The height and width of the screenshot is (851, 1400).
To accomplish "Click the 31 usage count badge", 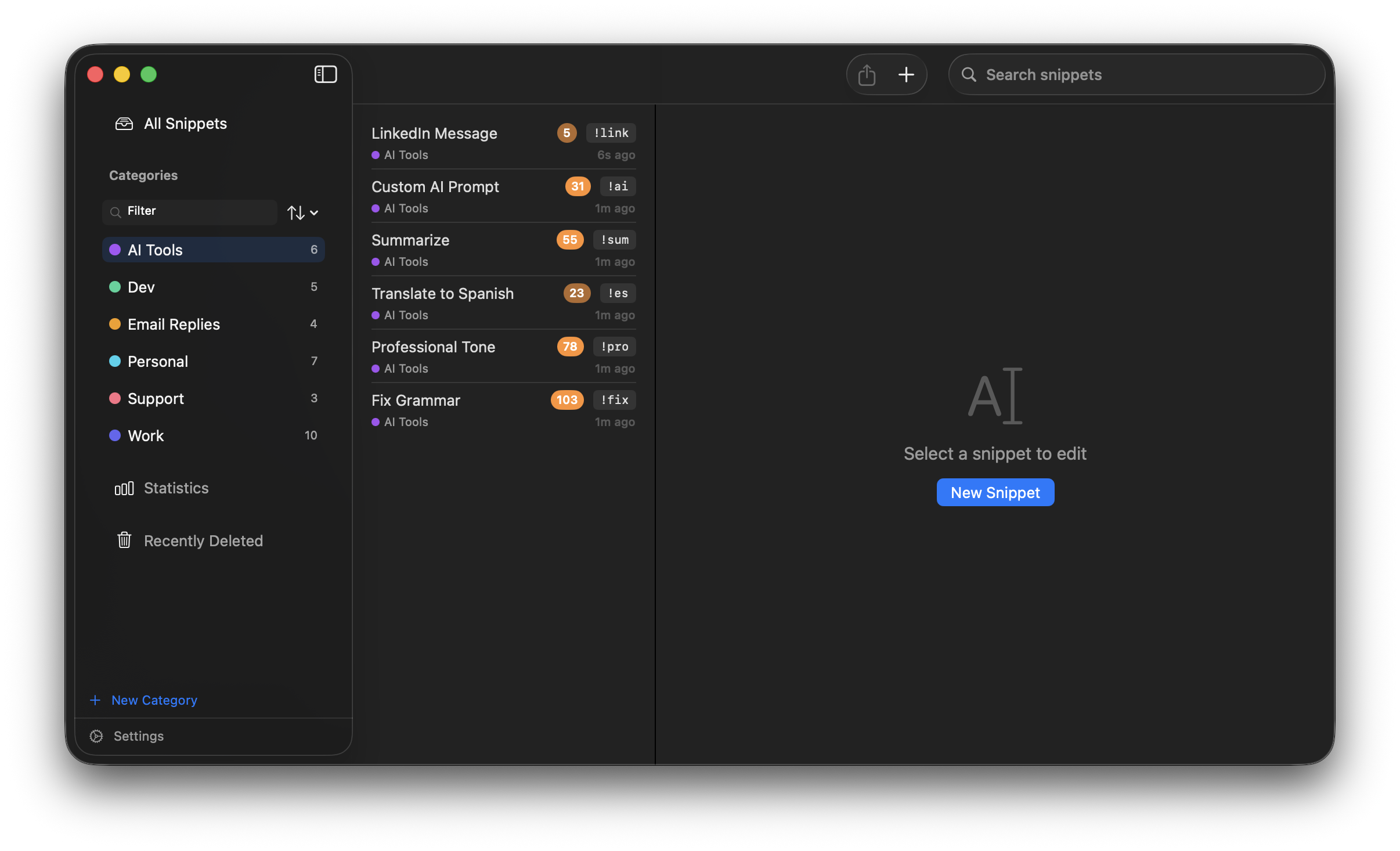I will point(578,186).
